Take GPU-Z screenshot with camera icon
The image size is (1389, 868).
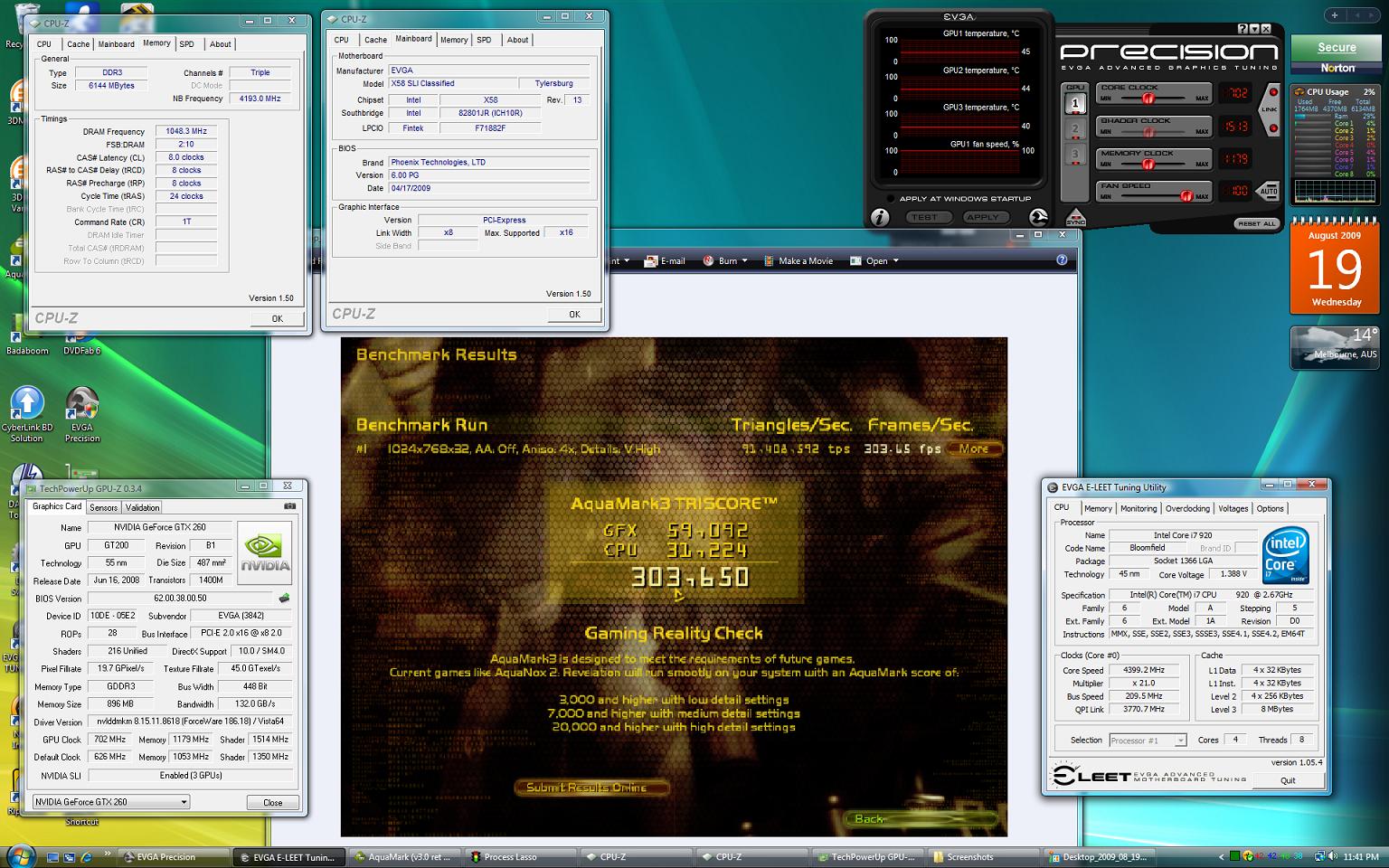point(289,506)
